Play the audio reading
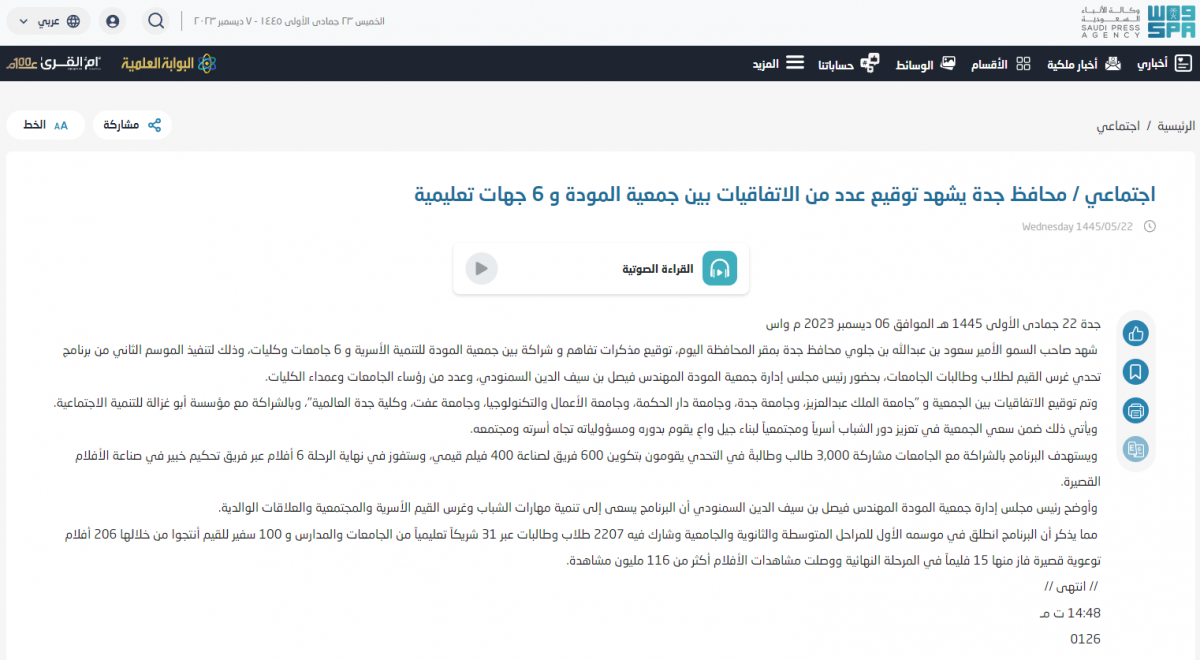Image resolution: width=1200 pixels, height=660 pixels. coord(481,268)
